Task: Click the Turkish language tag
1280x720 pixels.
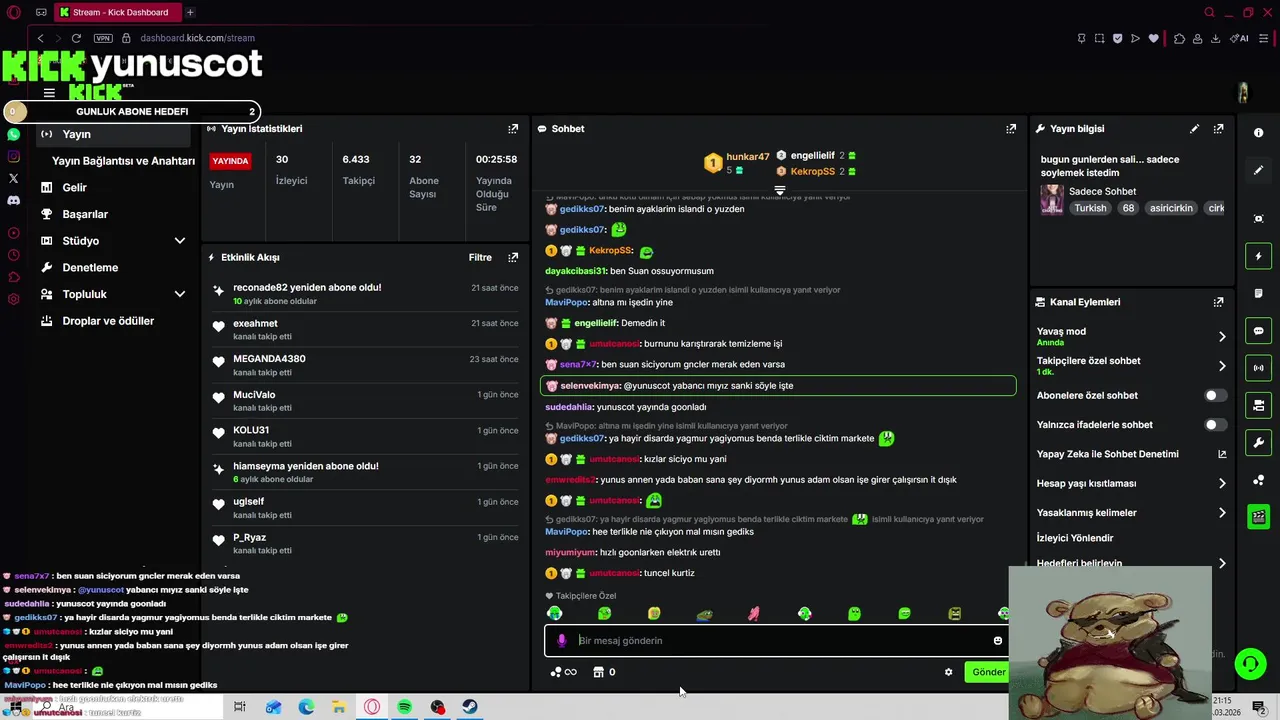Action: tap(1091, 208)
